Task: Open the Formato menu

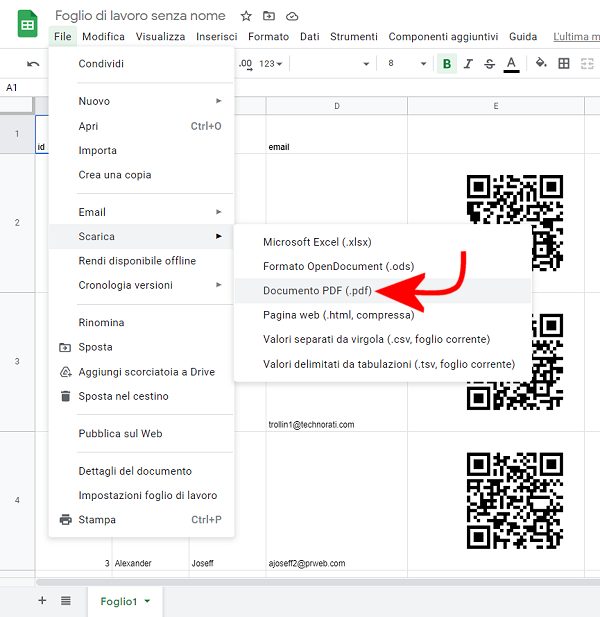Action: tap(268, 37)
